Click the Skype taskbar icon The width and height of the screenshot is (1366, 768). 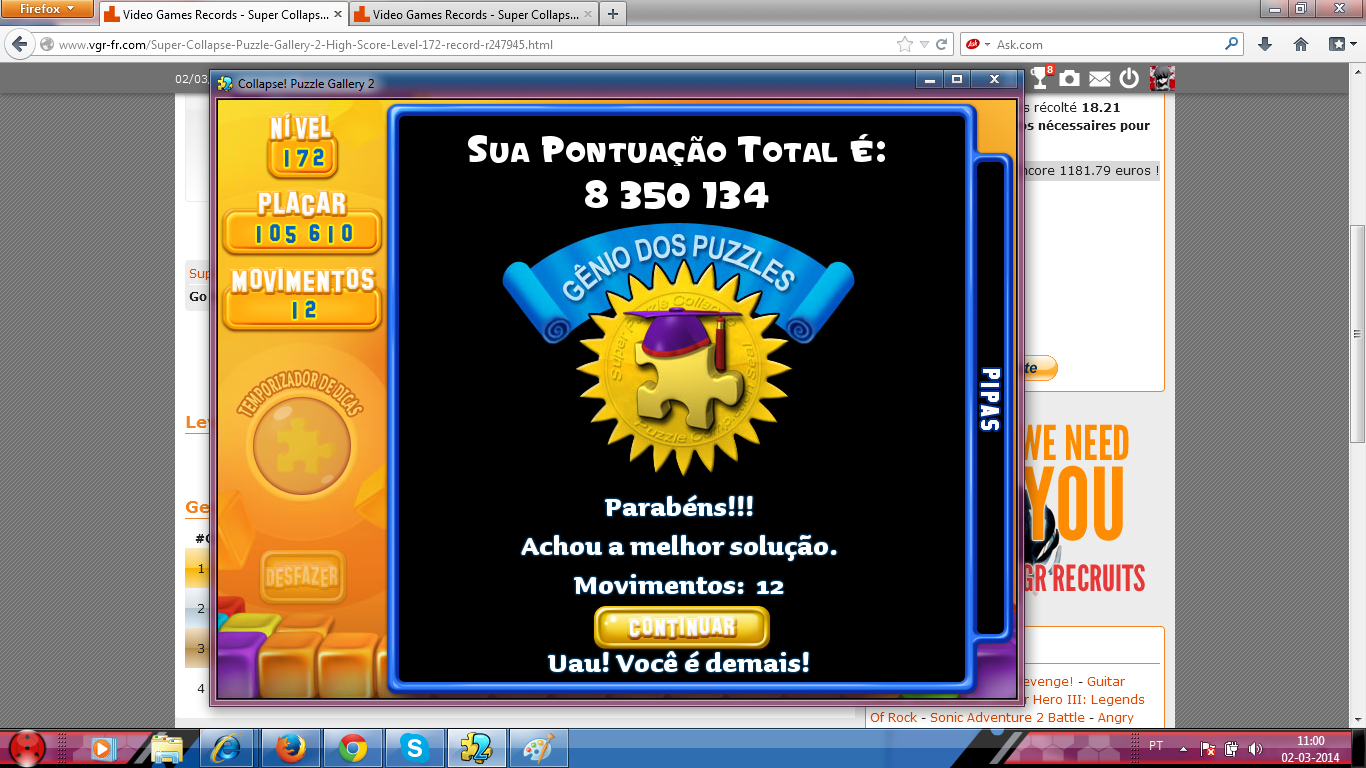(414, 748)
